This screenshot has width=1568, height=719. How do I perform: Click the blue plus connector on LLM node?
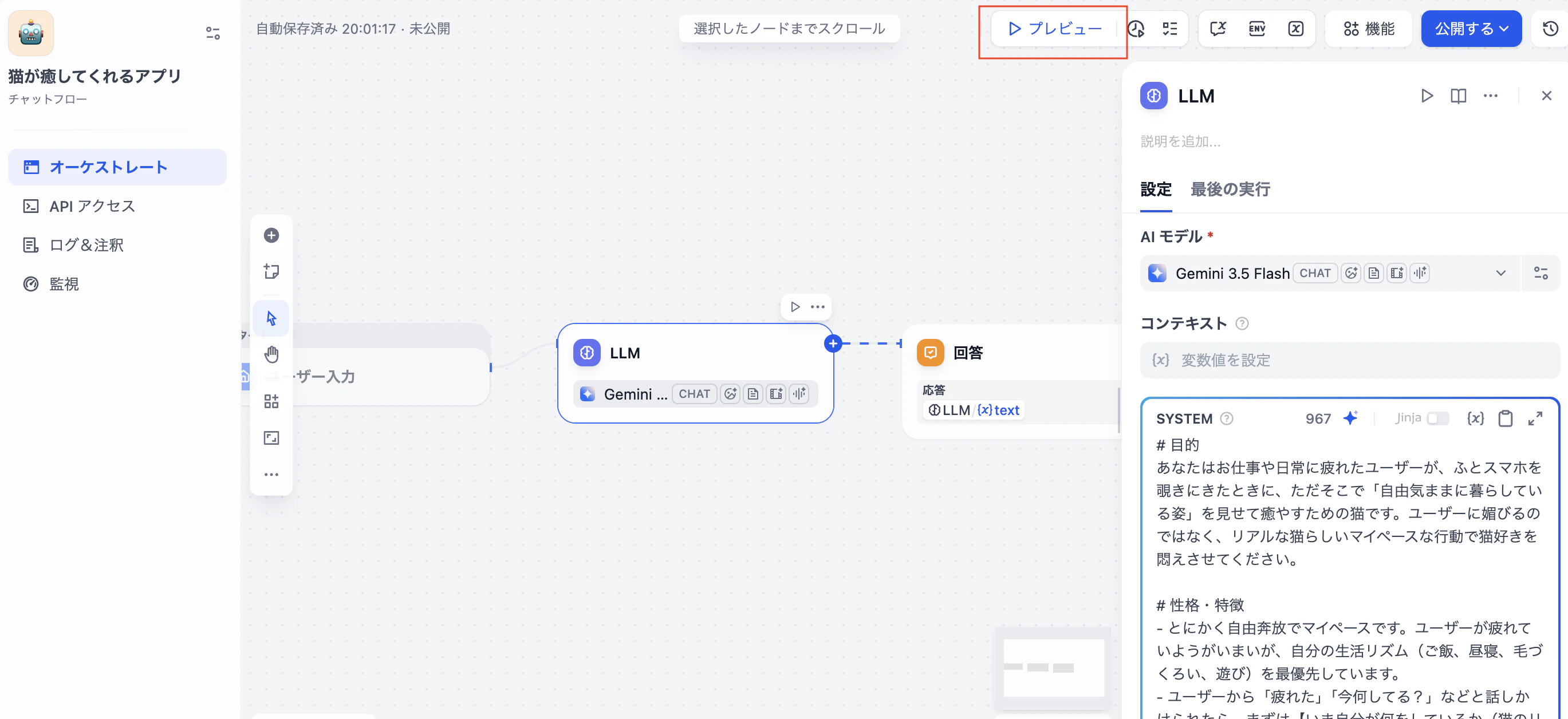click(833, 343)
